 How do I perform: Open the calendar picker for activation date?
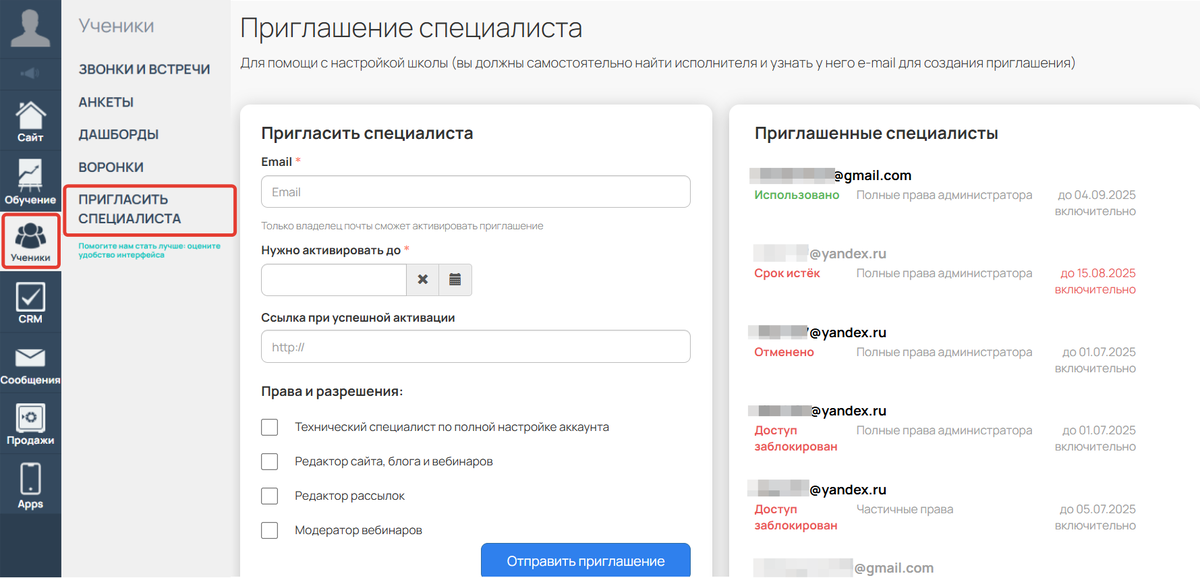pyautogui.click(x=455, y=280)
